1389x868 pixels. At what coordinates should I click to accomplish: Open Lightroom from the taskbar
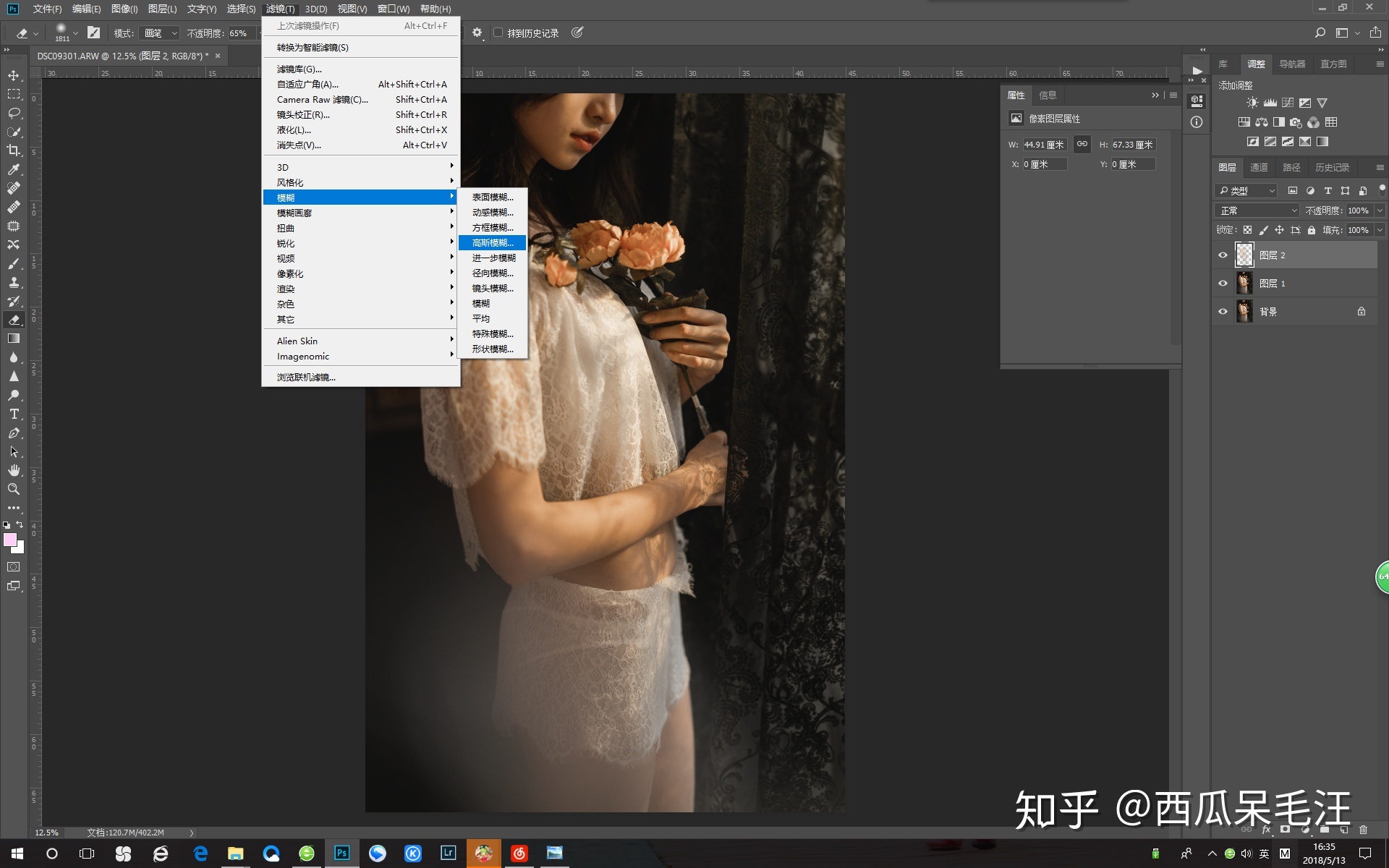(x=448, y=853)
